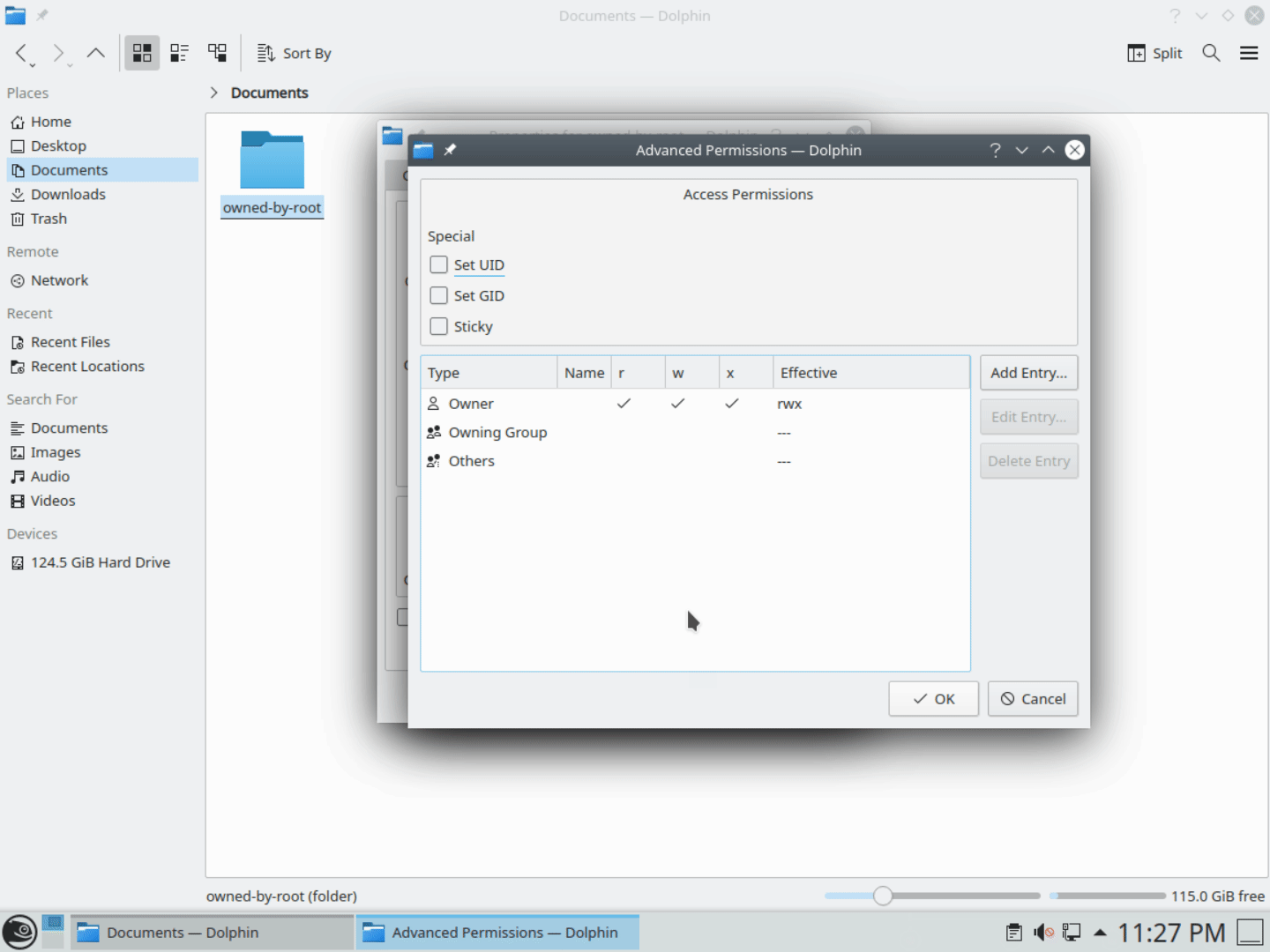Enable the Set GID checkbox

(x=438, y=295)
